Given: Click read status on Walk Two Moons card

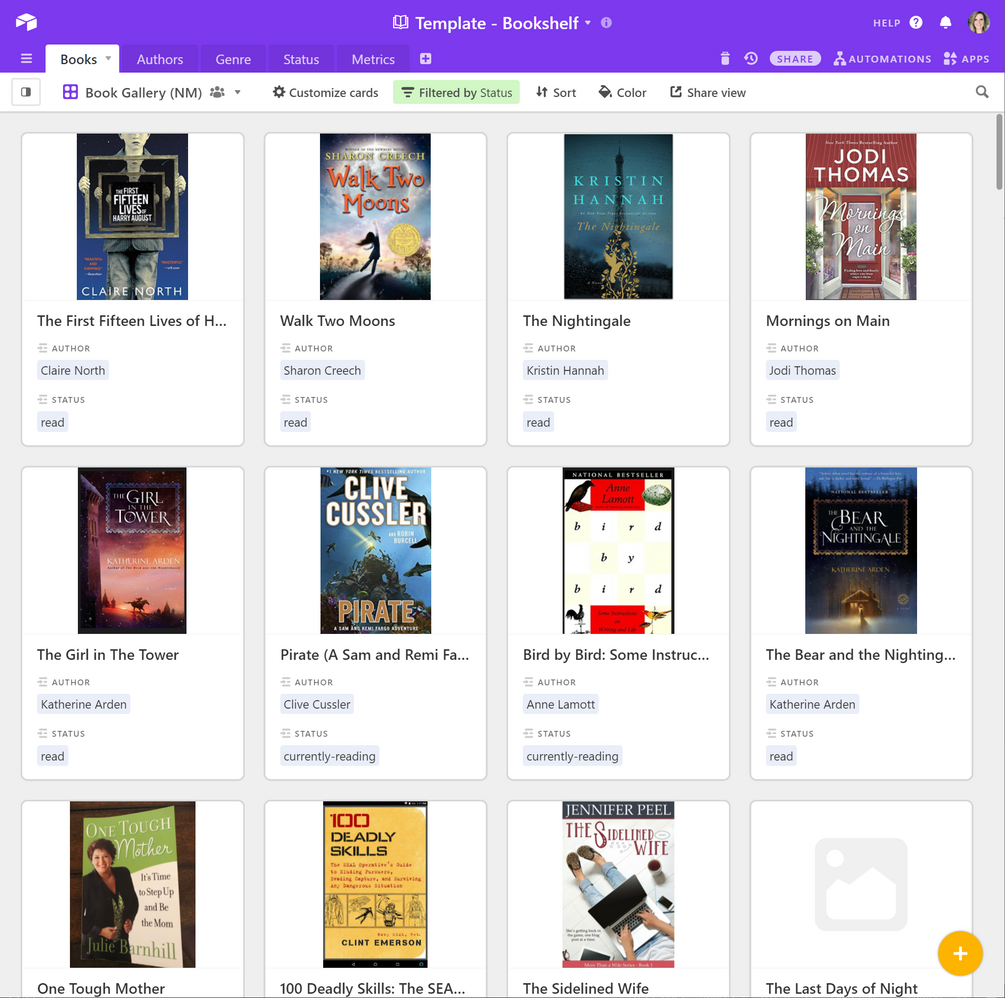Looking at the screenshot, I should click(x=295, y=422).
